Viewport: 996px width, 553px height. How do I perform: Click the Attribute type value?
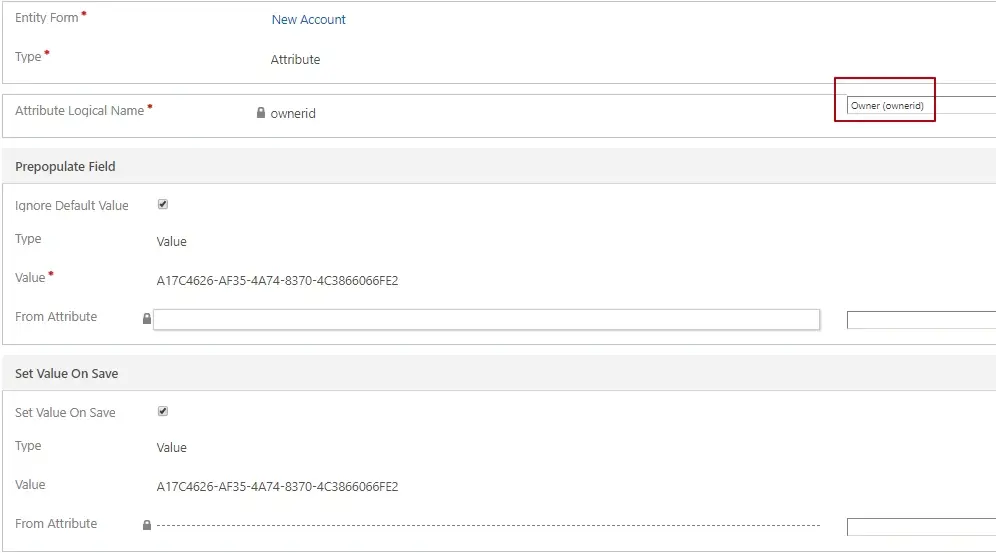(295, 60)
